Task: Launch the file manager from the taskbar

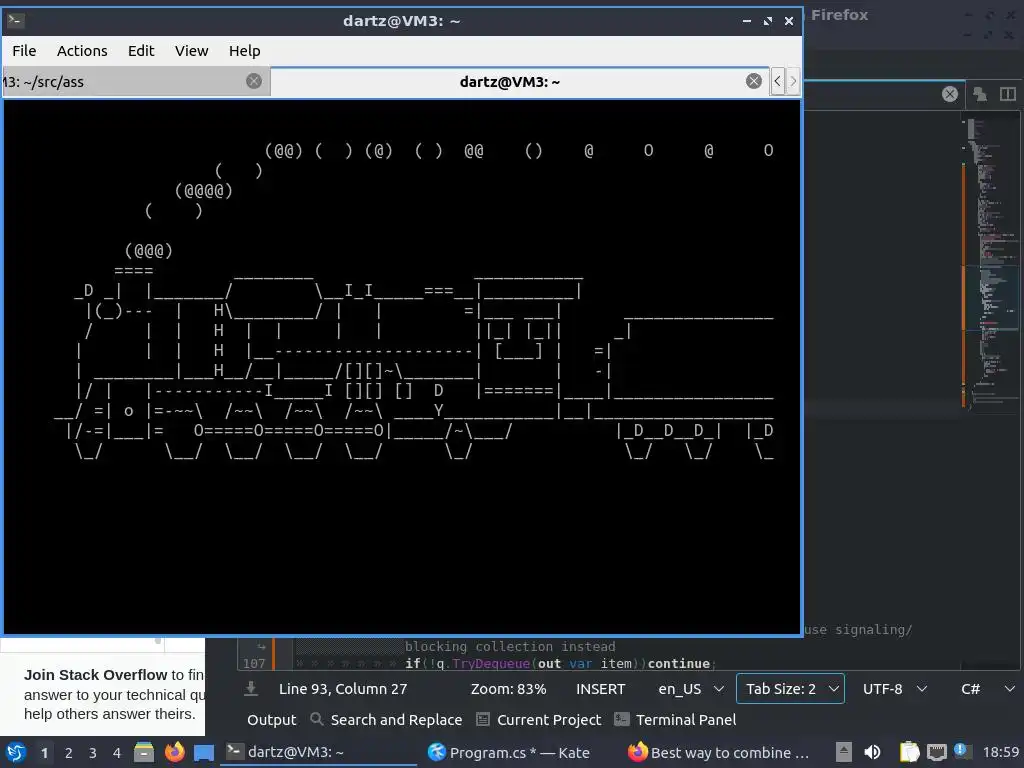Action: pos(144,752)
